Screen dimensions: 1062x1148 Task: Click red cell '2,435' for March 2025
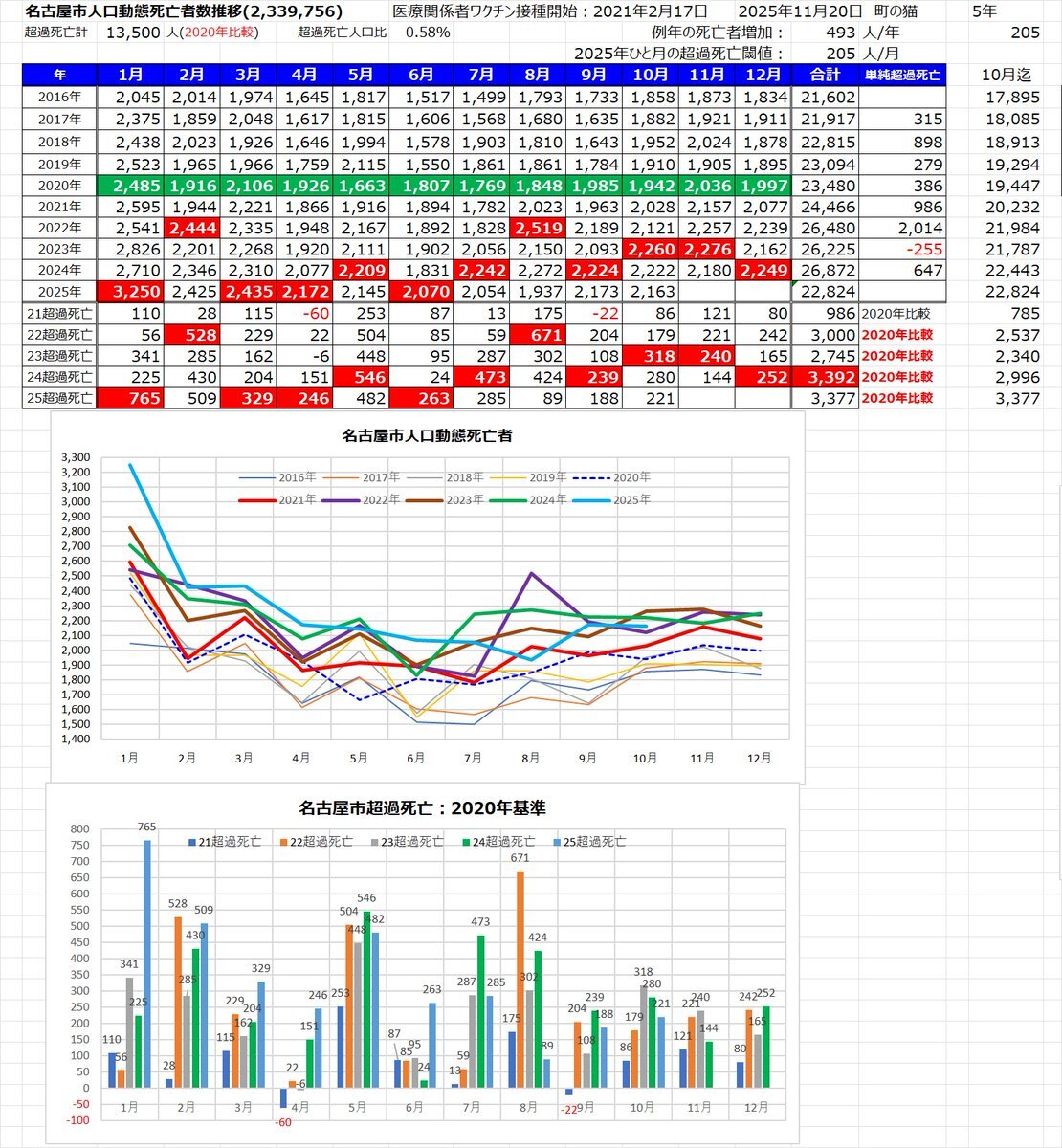point(249,291)
